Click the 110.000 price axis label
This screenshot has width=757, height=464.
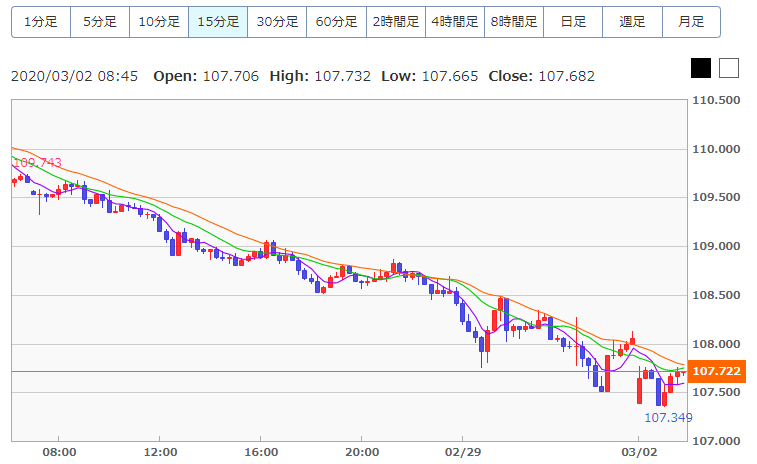[x=716, y=149]
